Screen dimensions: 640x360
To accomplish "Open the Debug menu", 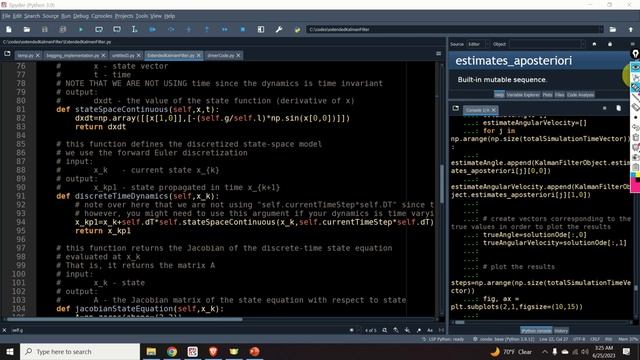I will tap(81, 16).
